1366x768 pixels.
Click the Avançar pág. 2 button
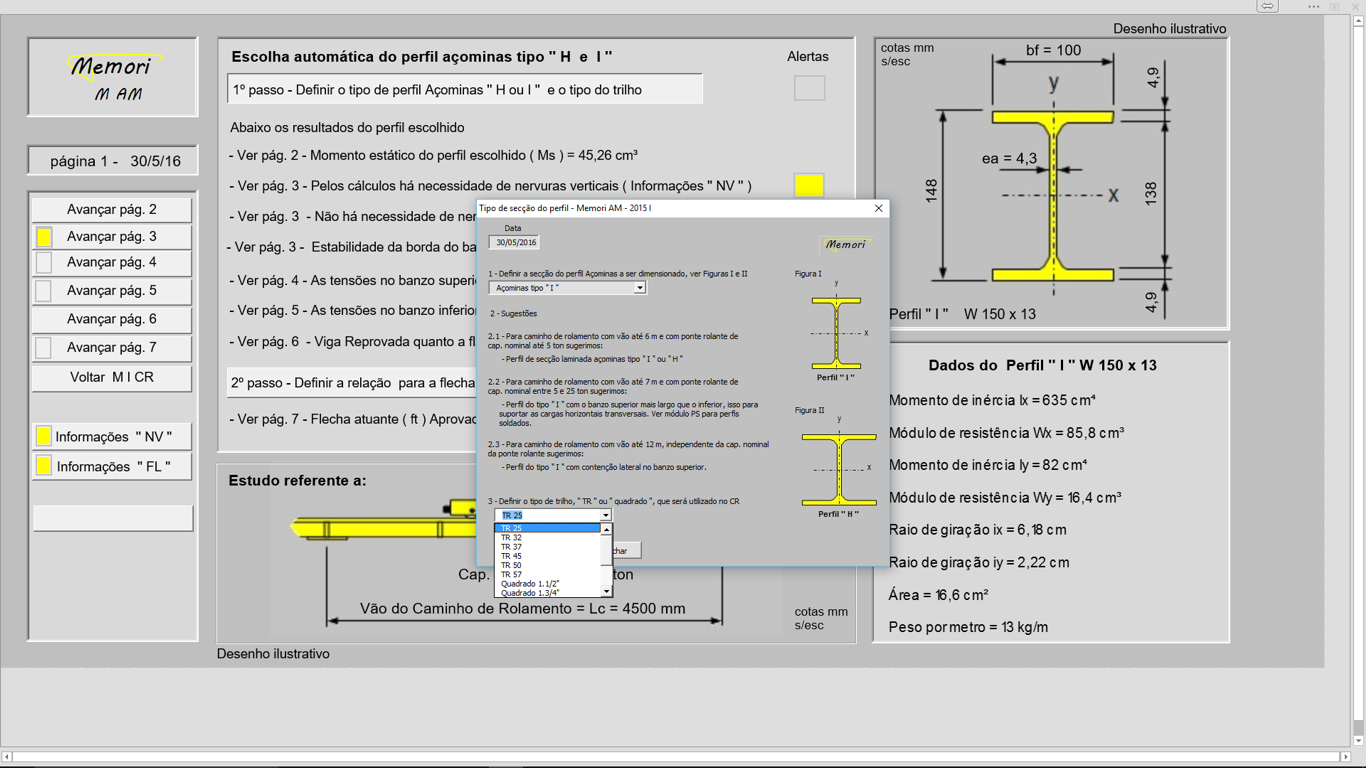click(x=112, y=209)
